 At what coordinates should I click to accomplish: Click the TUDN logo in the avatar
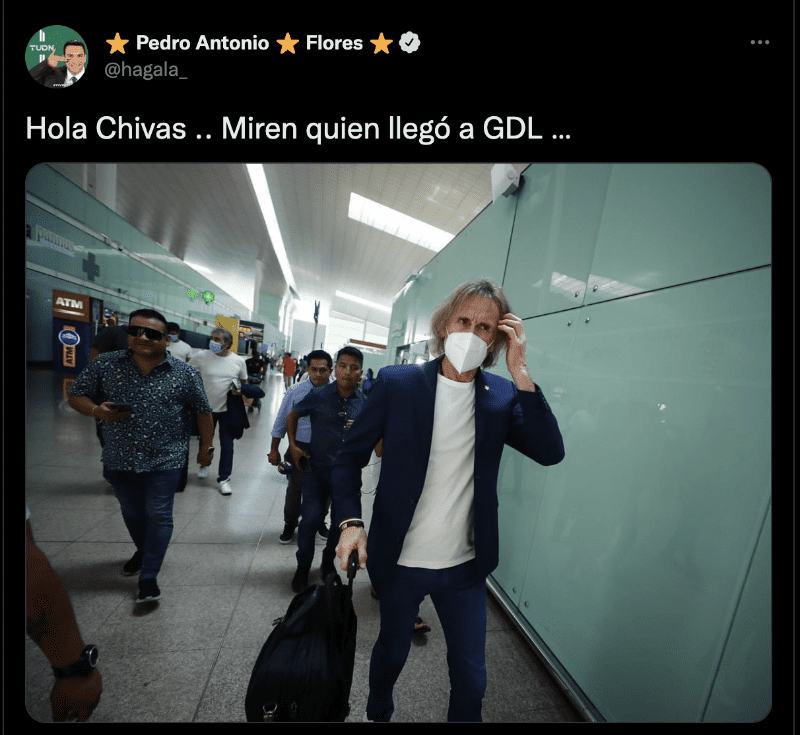coord(42,47)
